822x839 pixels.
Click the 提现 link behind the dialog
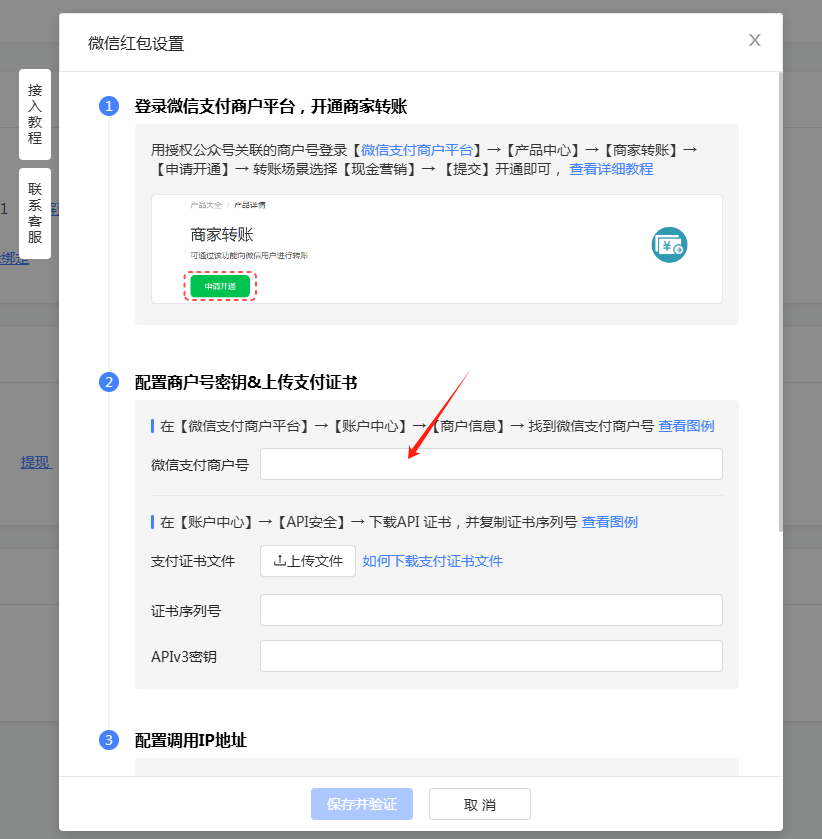coord(36,462)
